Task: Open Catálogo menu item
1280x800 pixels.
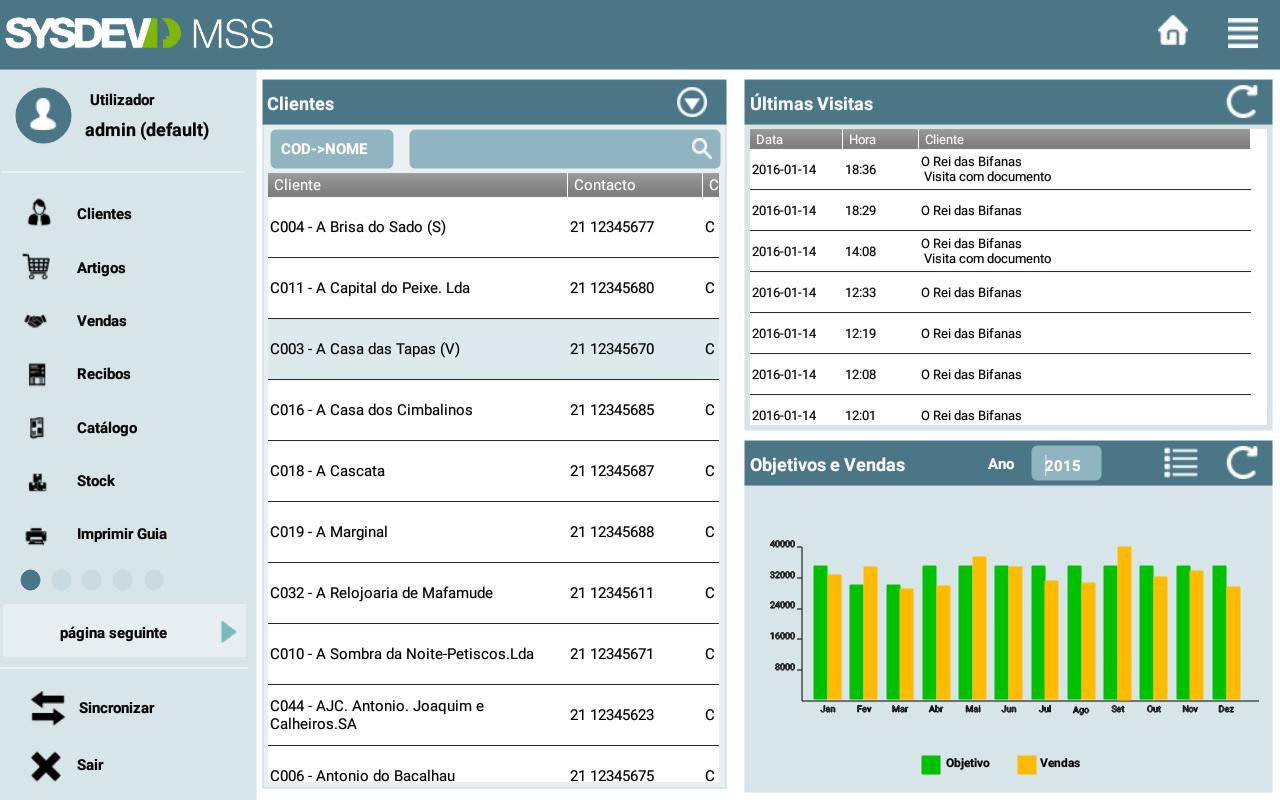Action: pyautogui.click(x=107, y=428)
